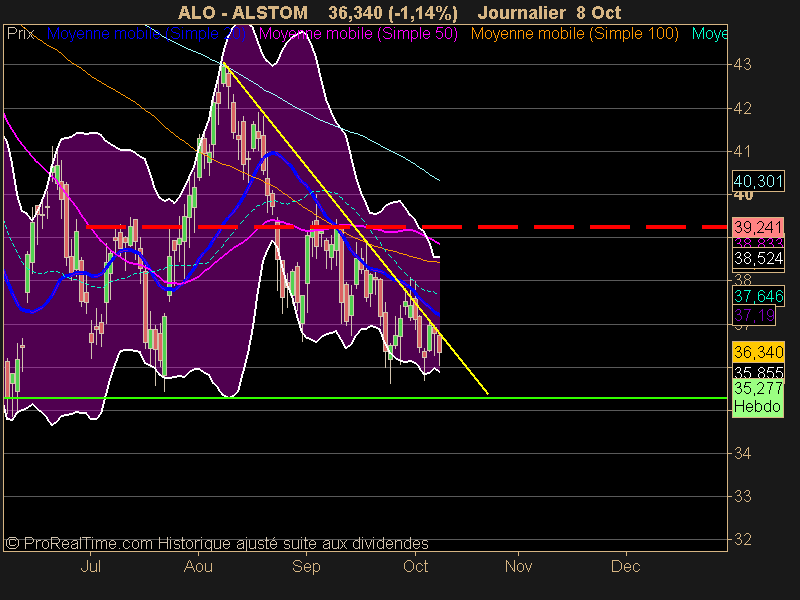Click the green "35,277 Hebdo" level label

[758, 398]
